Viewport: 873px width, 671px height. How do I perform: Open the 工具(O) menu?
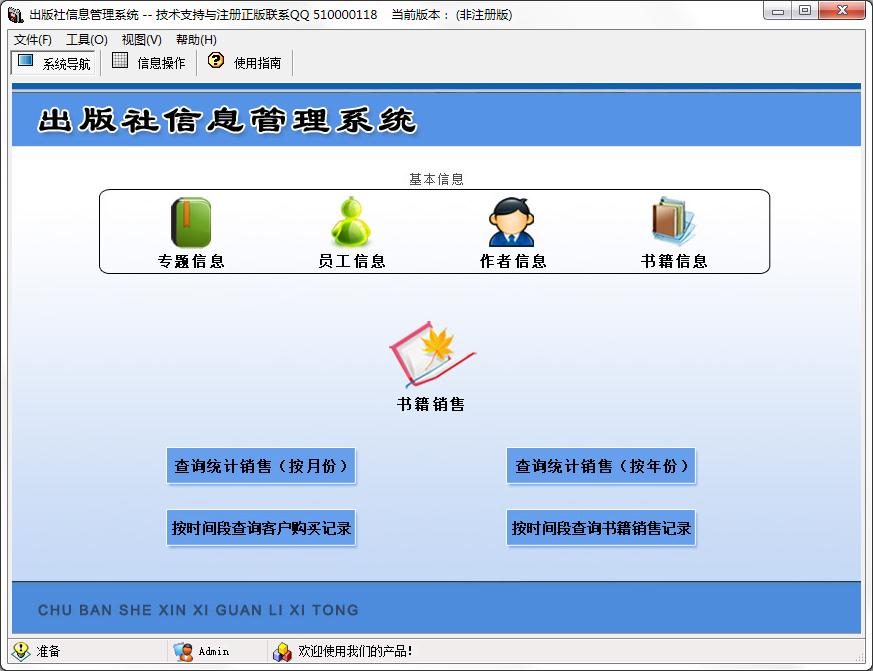pyautogui.click(x=86, y=40)
